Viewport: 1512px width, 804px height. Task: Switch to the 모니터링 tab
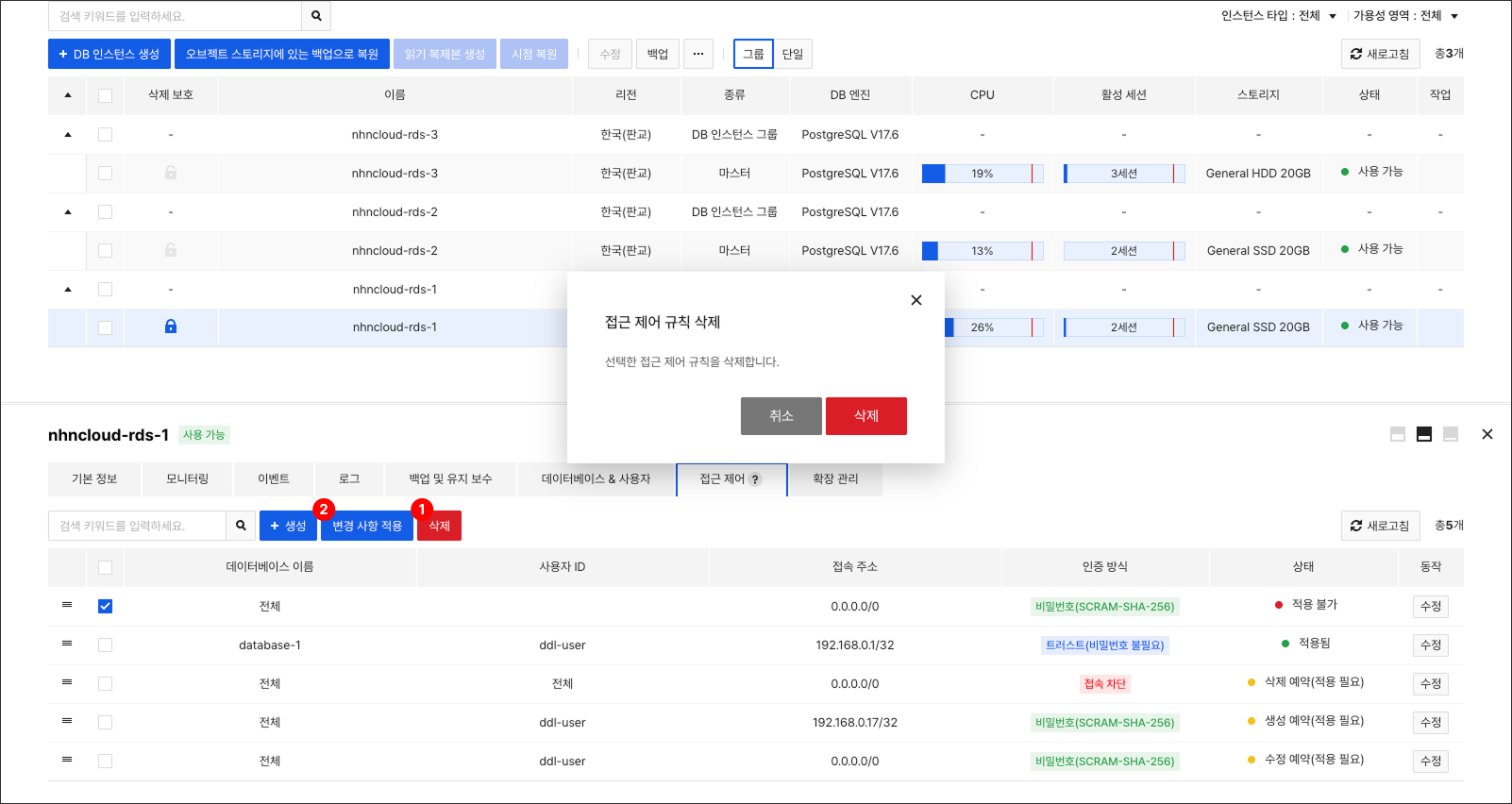(x=187, y=479)
